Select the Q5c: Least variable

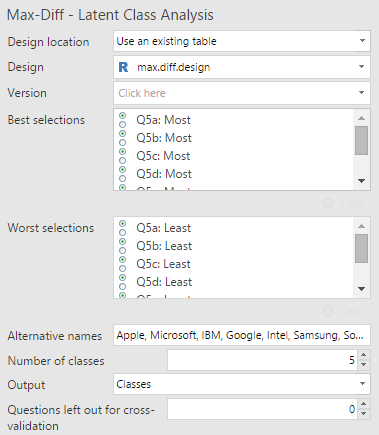[163, 264]
